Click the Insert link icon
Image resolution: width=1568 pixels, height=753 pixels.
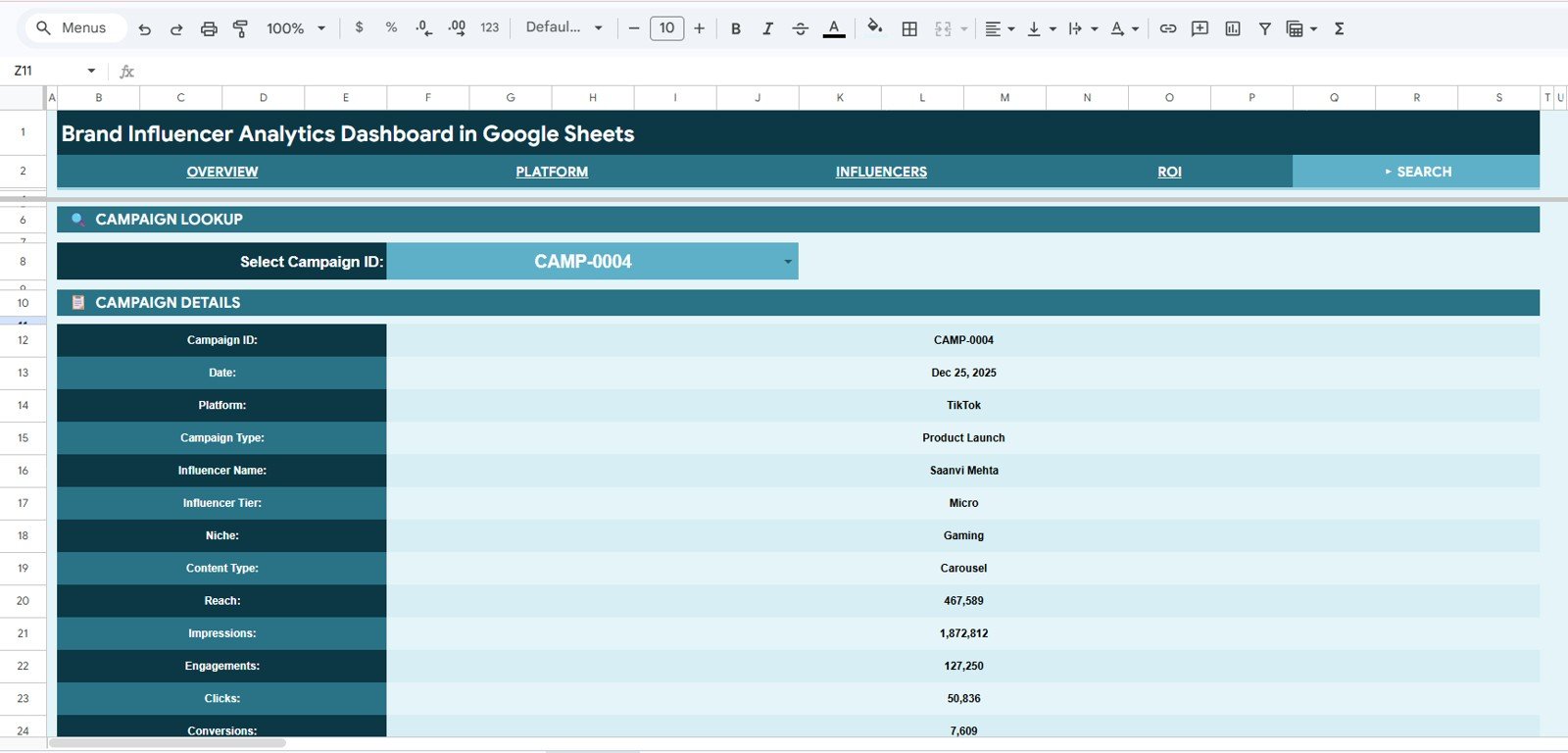[x=1168, y=29]
